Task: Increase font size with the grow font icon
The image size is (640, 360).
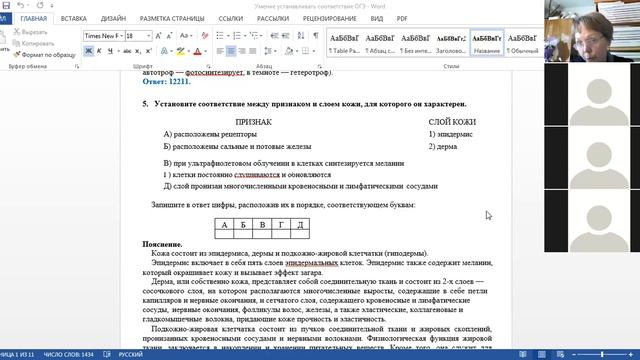Action: point(159,36)
